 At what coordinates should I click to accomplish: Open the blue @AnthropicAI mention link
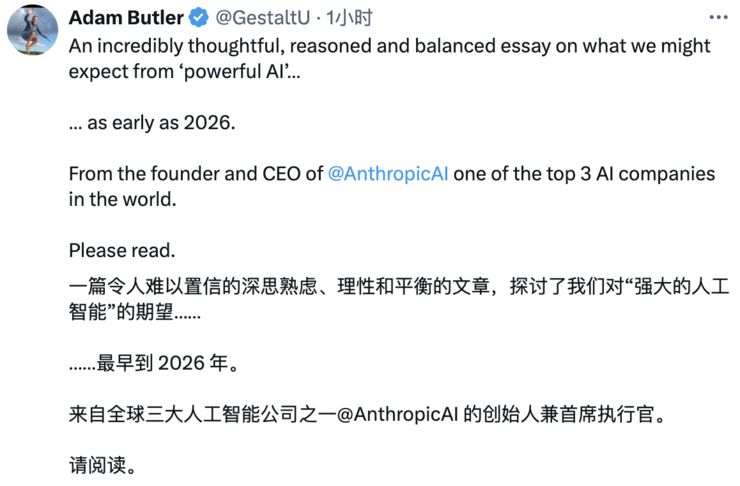tap(388, 174)
